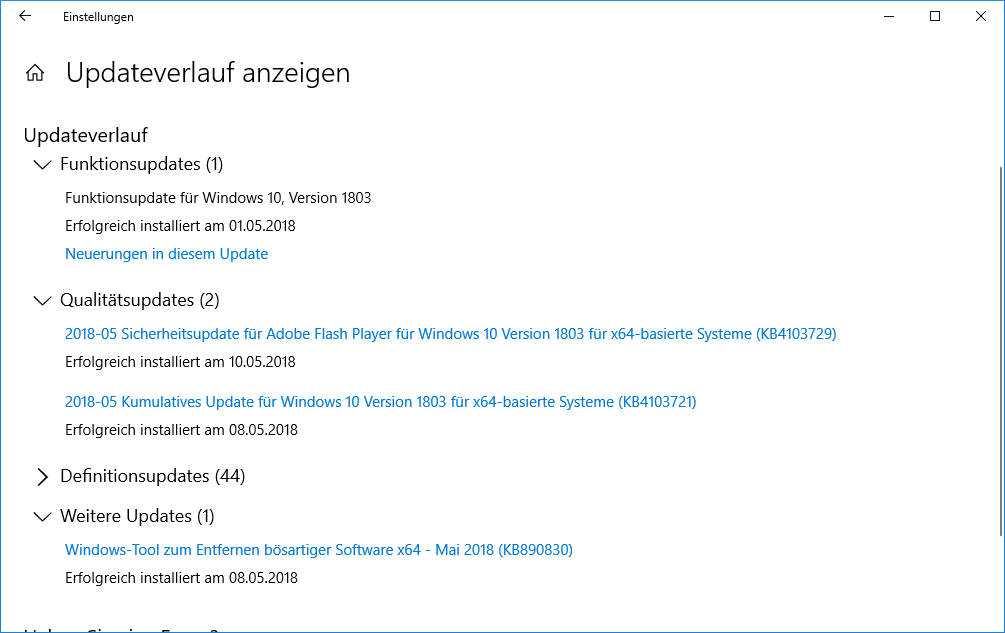The image size is (1005, 633).
Task: Expand the Definitionsupdates chevron
Action: (42, 477)
